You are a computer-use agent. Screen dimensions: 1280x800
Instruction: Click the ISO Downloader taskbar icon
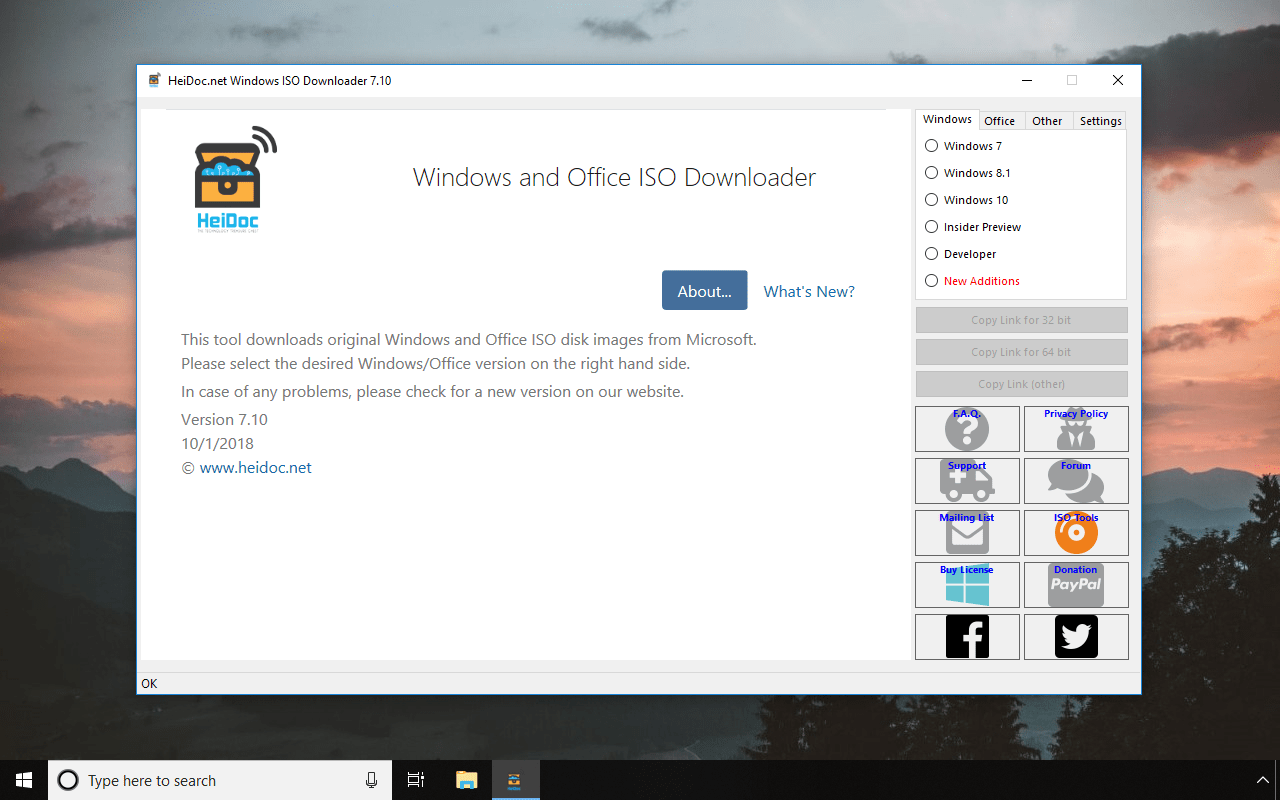click(x=515, y=780)
